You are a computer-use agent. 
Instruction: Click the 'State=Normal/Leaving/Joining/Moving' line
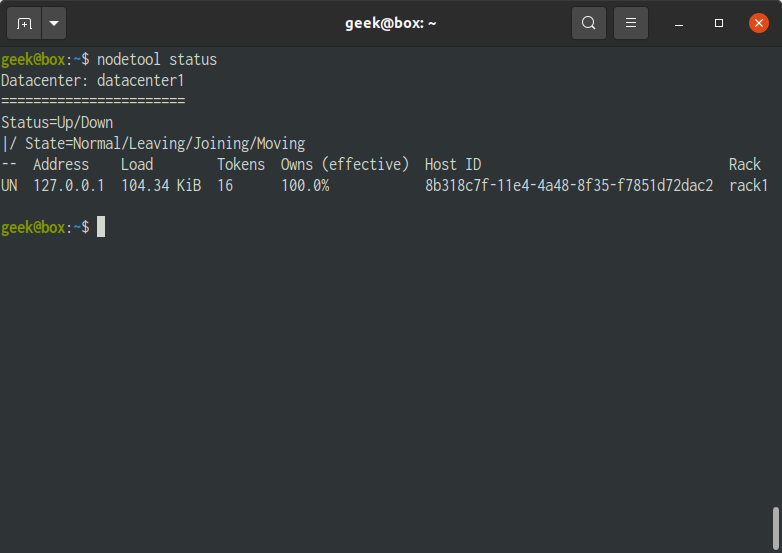(x=165, y=144)
